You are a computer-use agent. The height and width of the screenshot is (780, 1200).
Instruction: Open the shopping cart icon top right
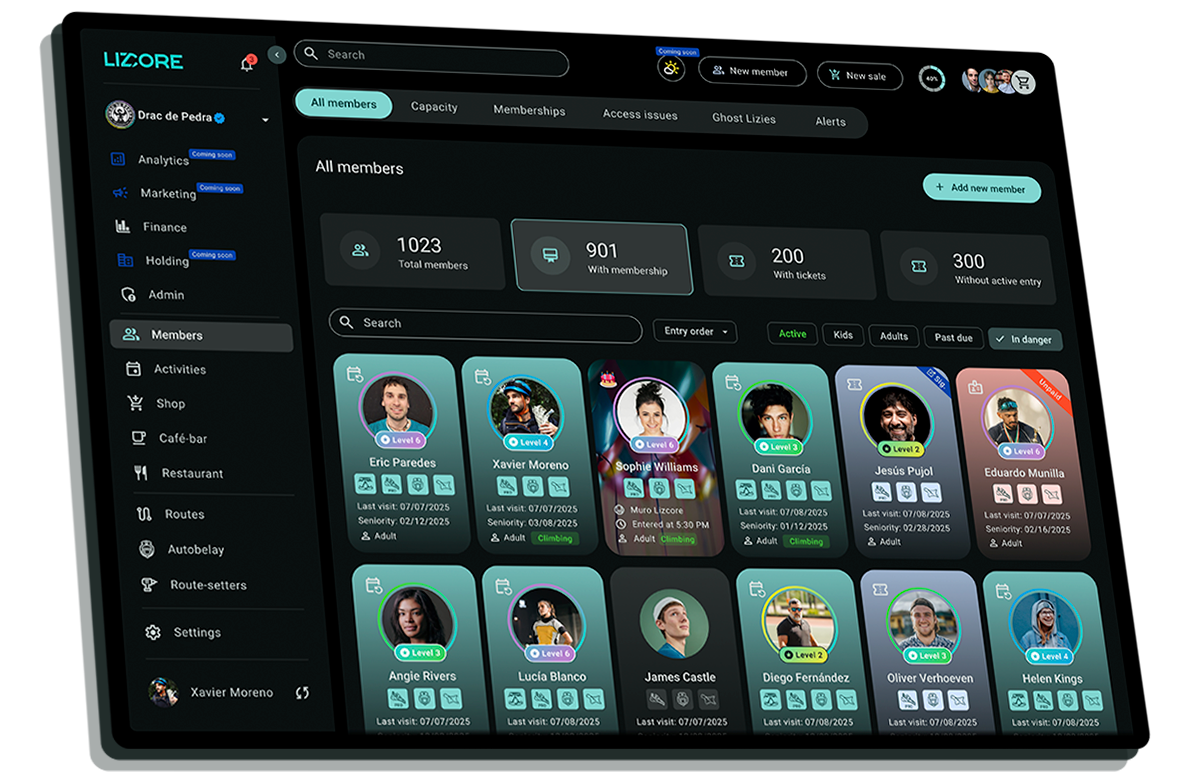pos(1023,84)
